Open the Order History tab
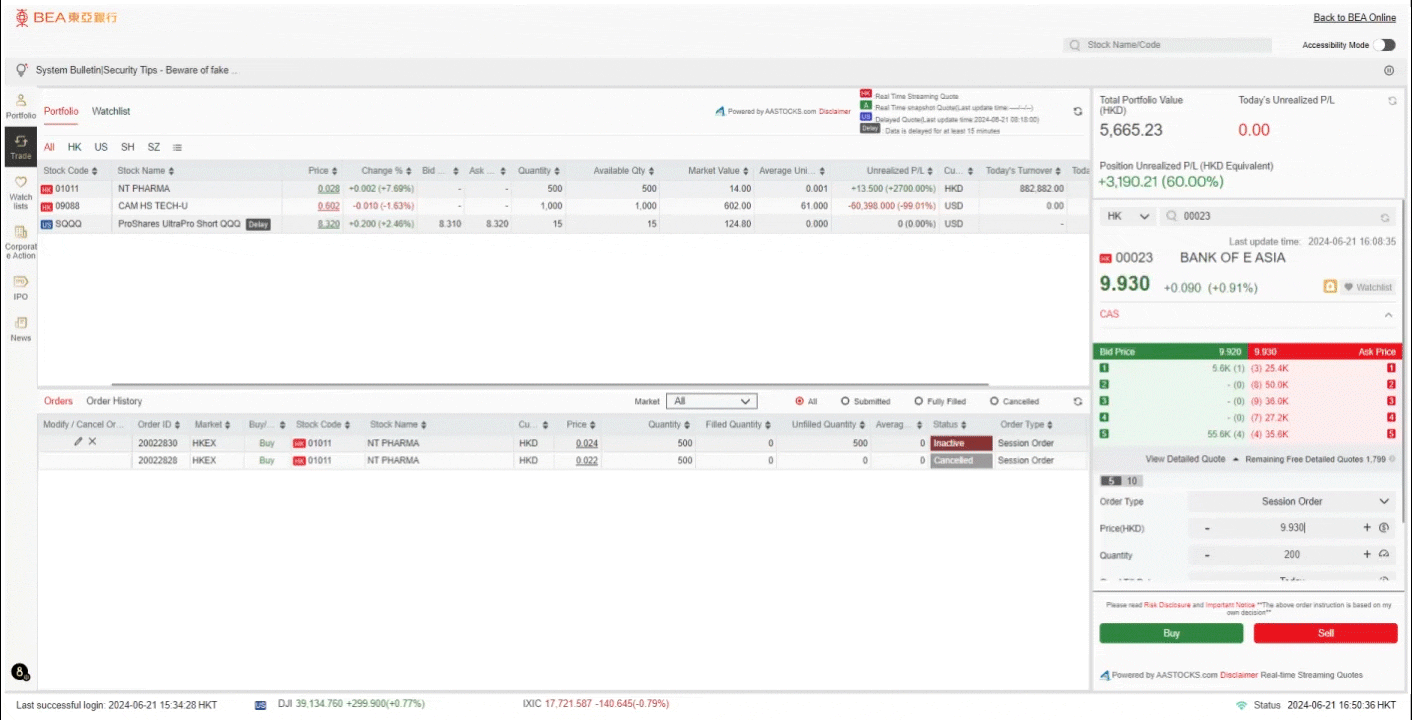 tap(114, 401)
